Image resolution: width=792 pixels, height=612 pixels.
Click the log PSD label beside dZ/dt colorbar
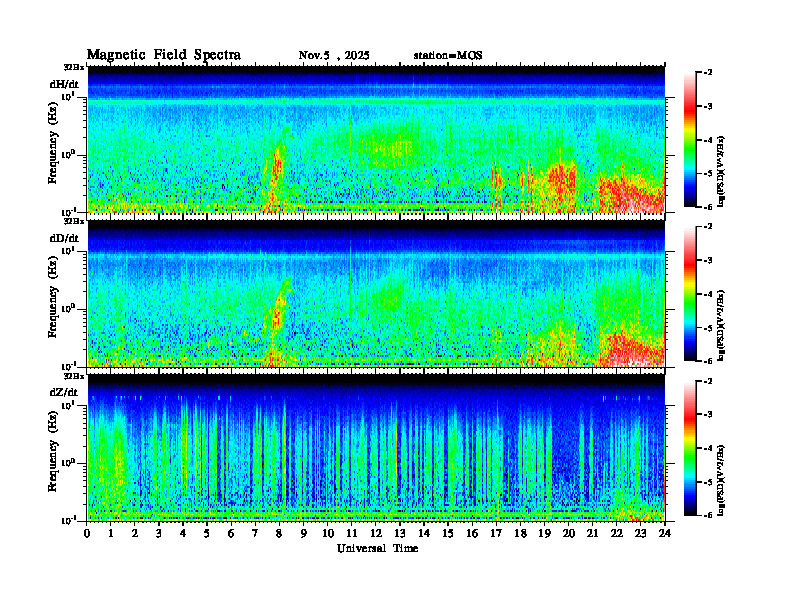pyautogui.click(x=722, y=480)
